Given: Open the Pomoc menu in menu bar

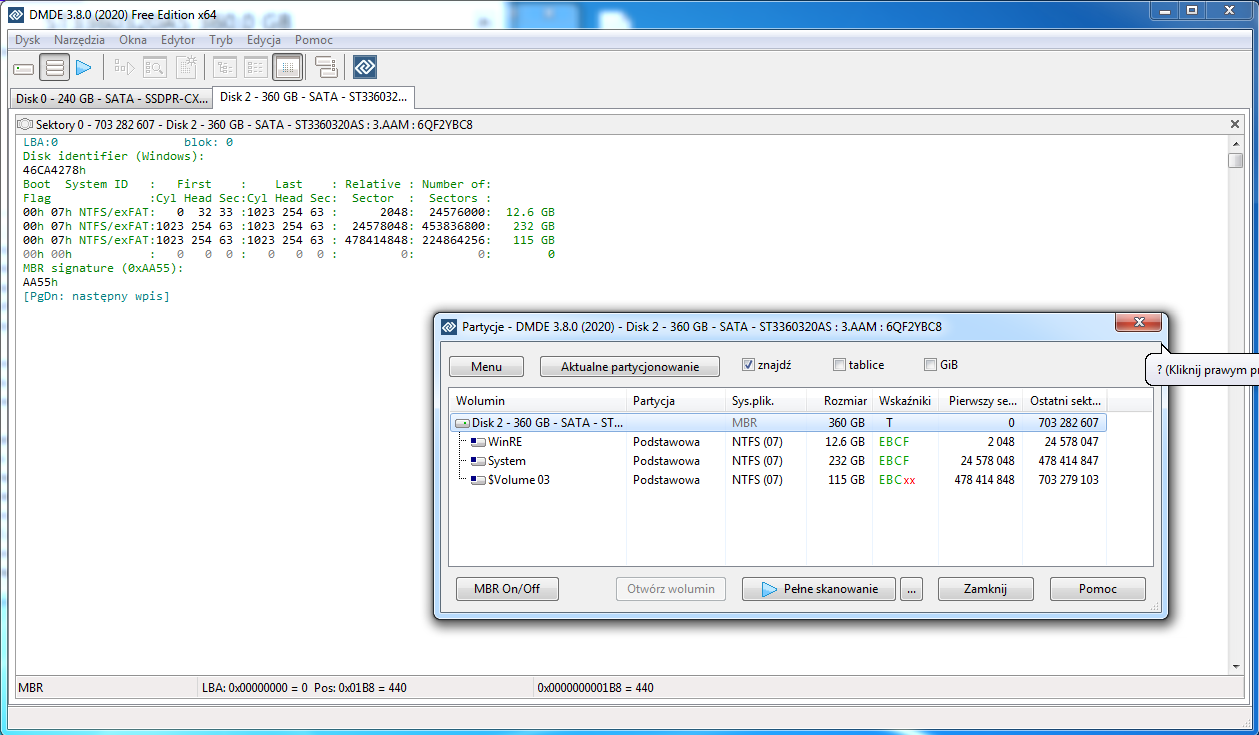Looking at the screenshot, I should click(314, 40).
